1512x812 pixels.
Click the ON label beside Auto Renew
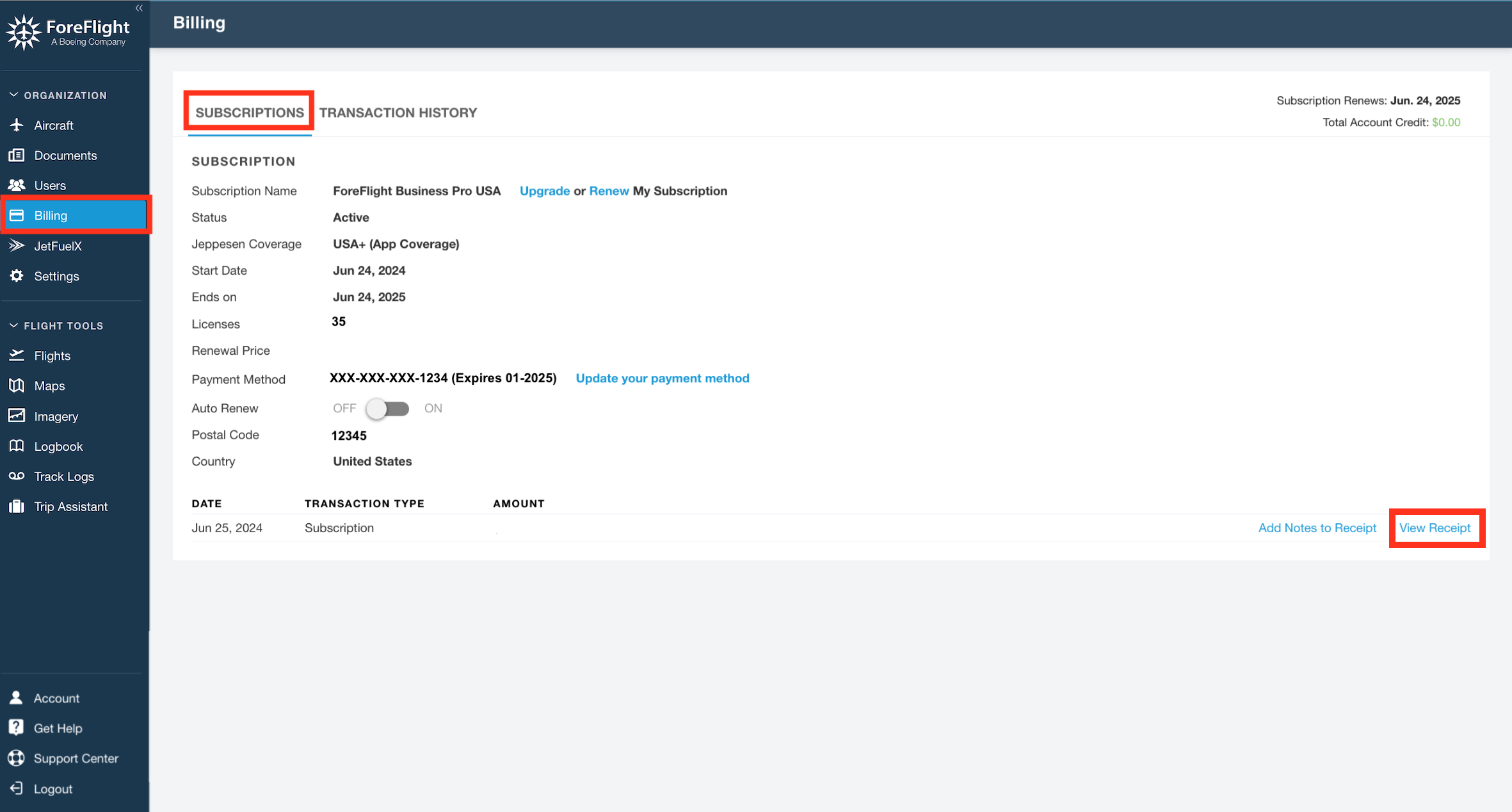pyautogui.click(x=433, y=408)
